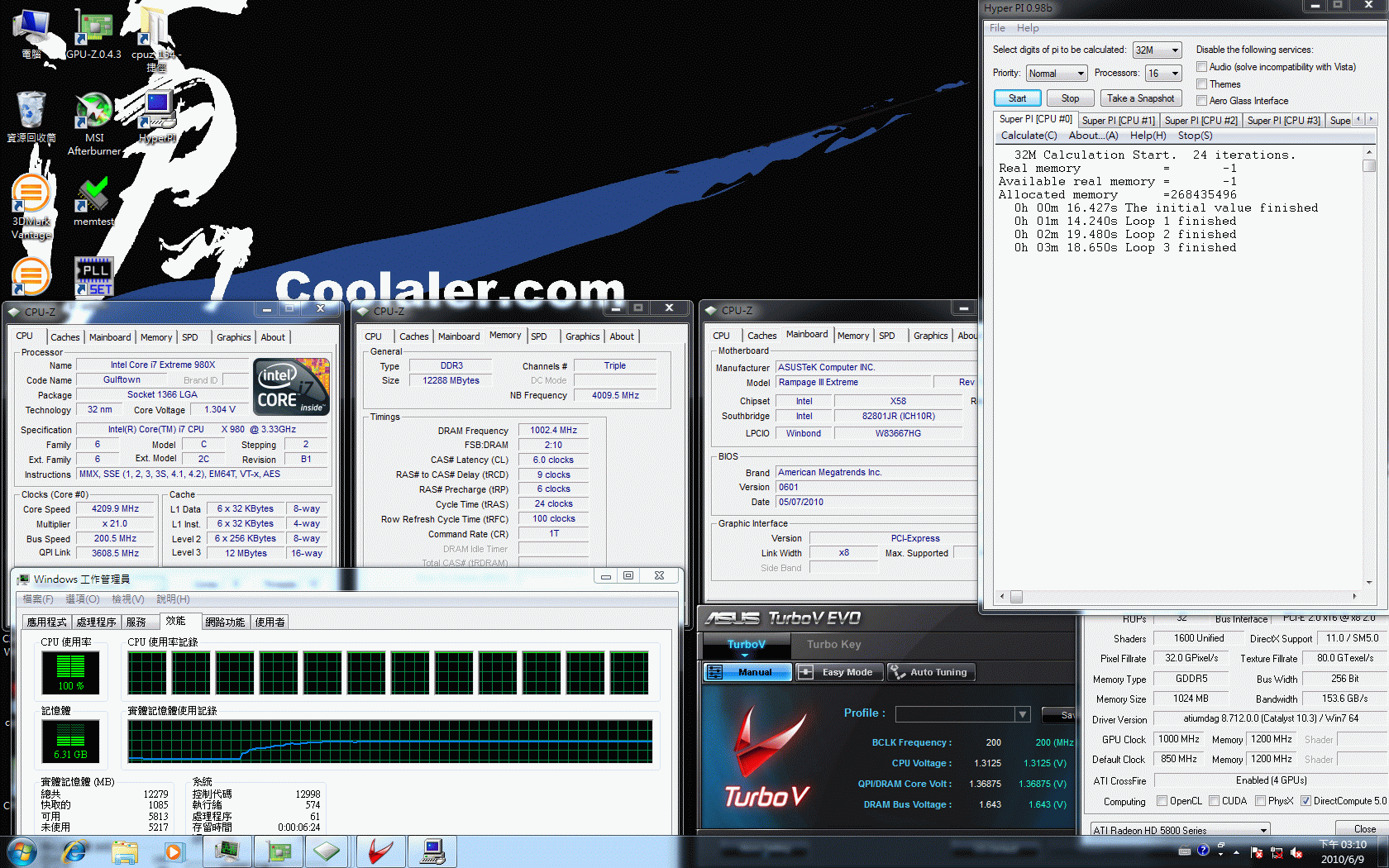
Task: Open the ATI Radeon HD 5800 Series dropdown
Action: tap(1180, 830)
